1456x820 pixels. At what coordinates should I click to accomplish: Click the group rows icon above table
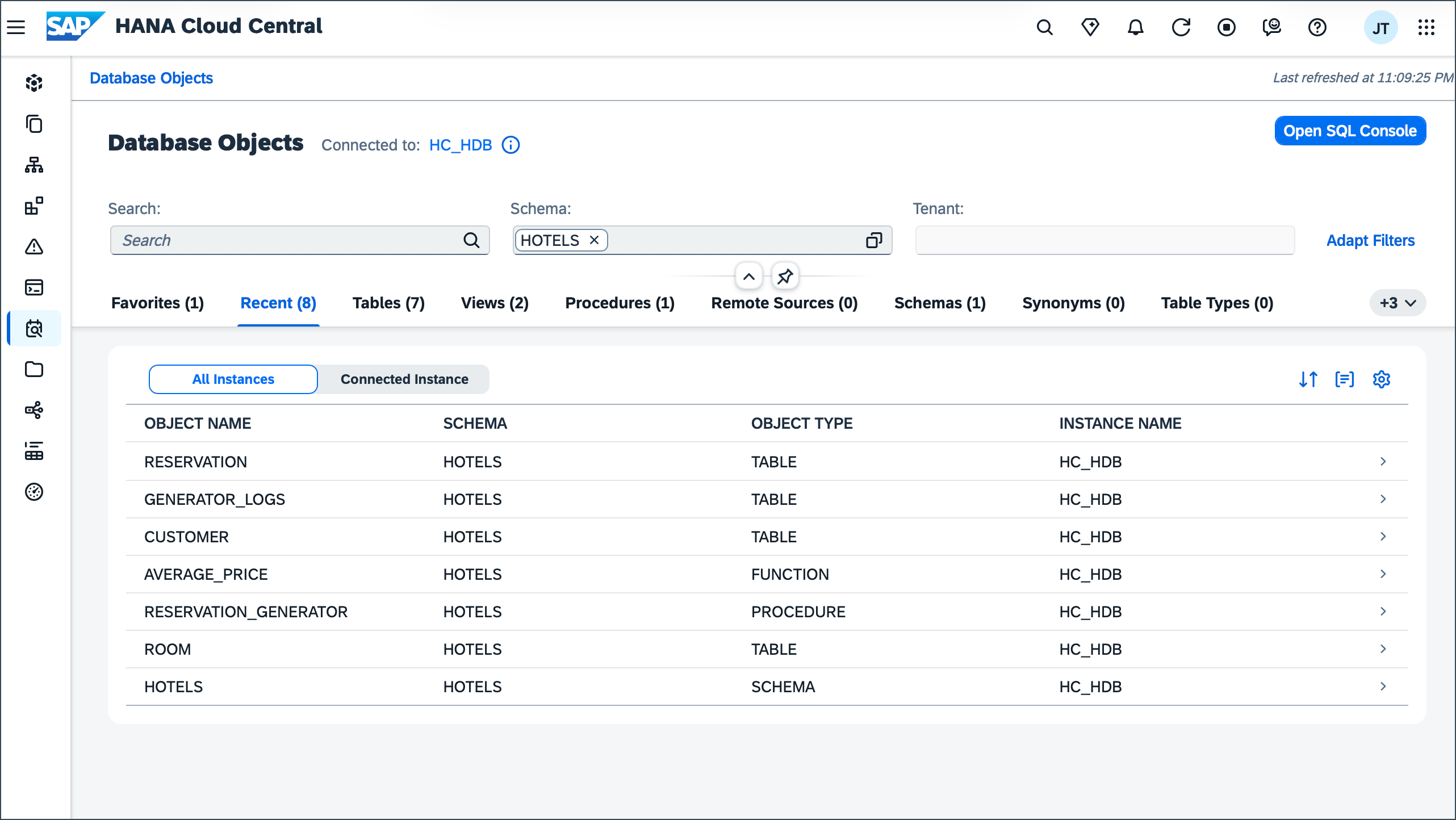pyautogui.click(x=1345, y=379)
